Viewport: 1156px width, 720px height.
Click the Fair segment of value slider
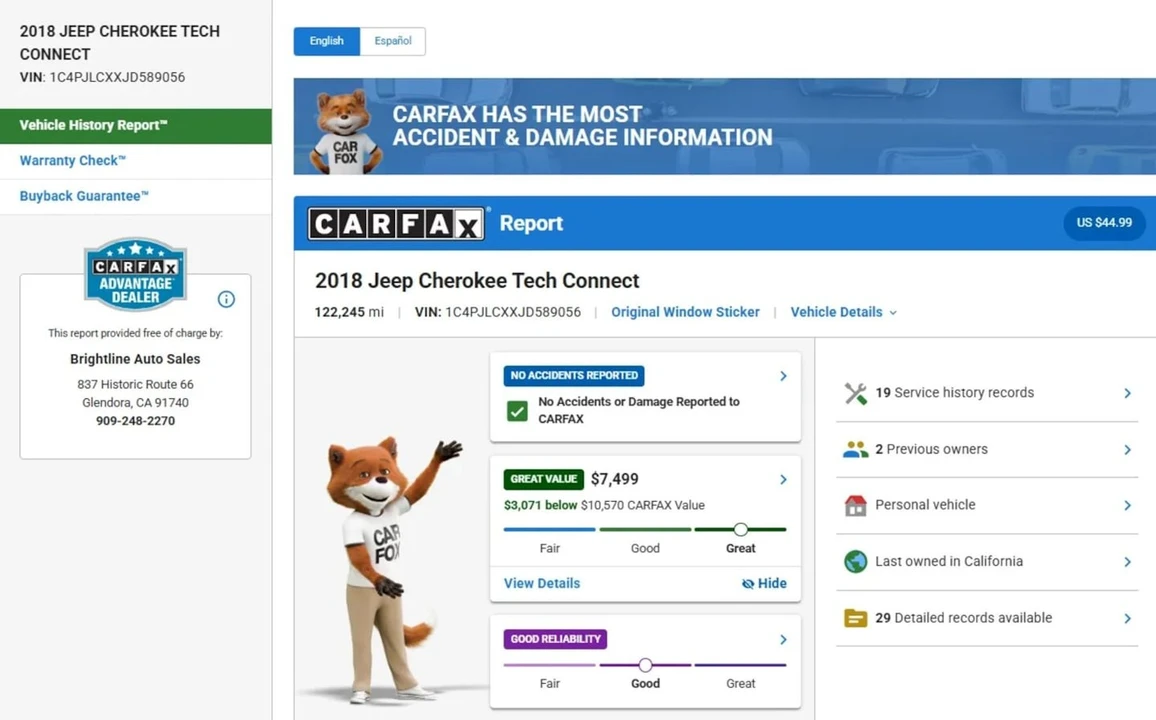click(x=549, y=529)
